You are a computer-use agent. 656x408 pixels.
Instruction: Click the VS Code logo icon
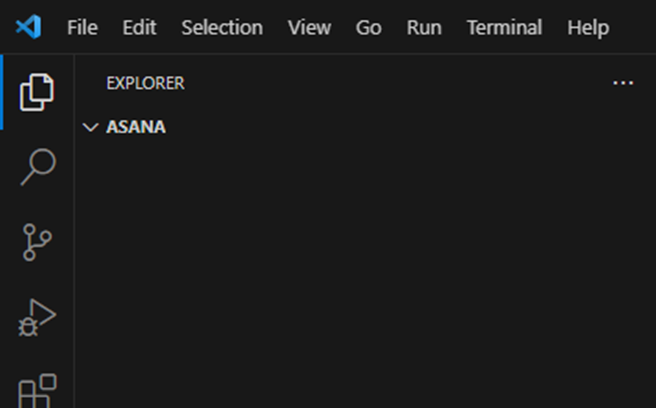(28, 27)
